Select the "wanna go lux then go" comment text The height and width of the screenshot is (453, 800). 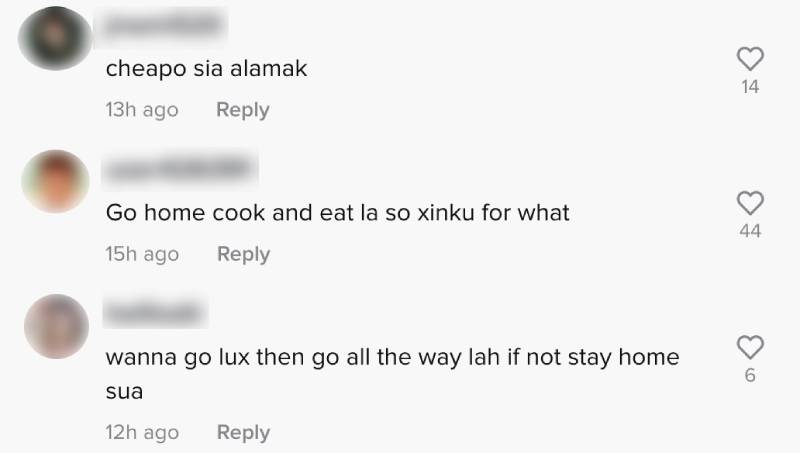tap(392, 373)
